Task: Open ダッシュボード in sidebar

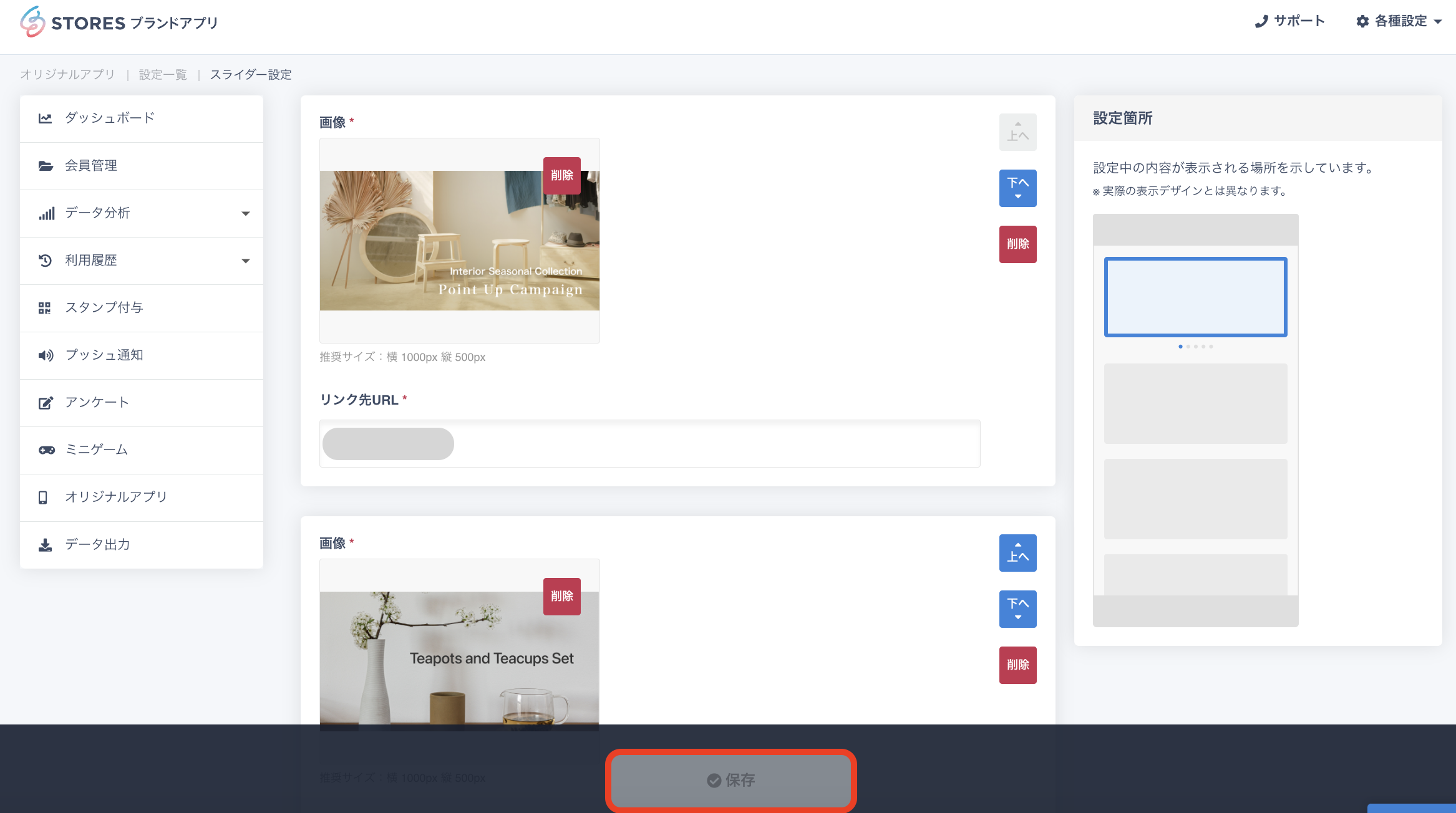Action: (x=142, y=118)
